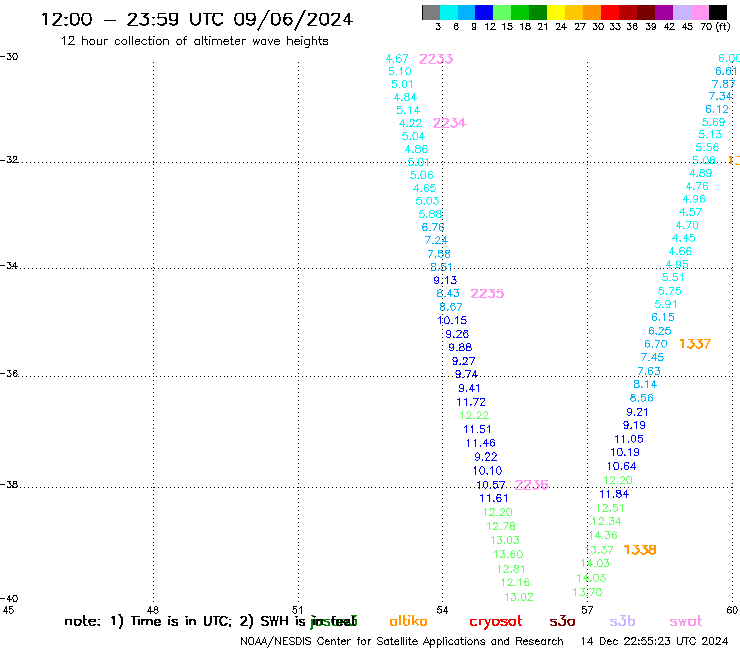This screenshot has height=650, width=740.
Task: Select the pink 2233 time label
Action: (x=436, y=59)
